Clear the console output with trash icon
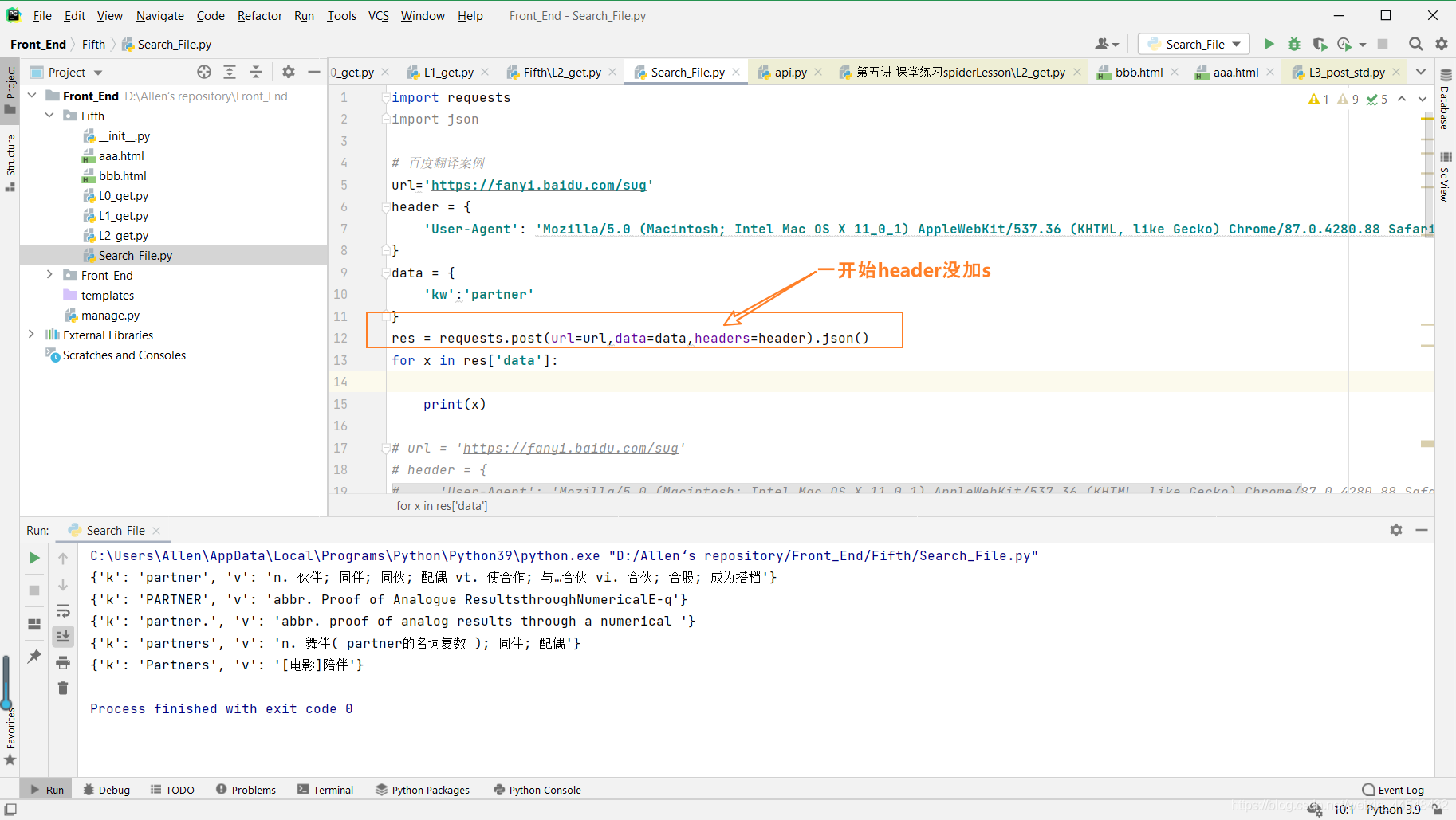Viewport: 1456px width, 820px height. (63, 688)
